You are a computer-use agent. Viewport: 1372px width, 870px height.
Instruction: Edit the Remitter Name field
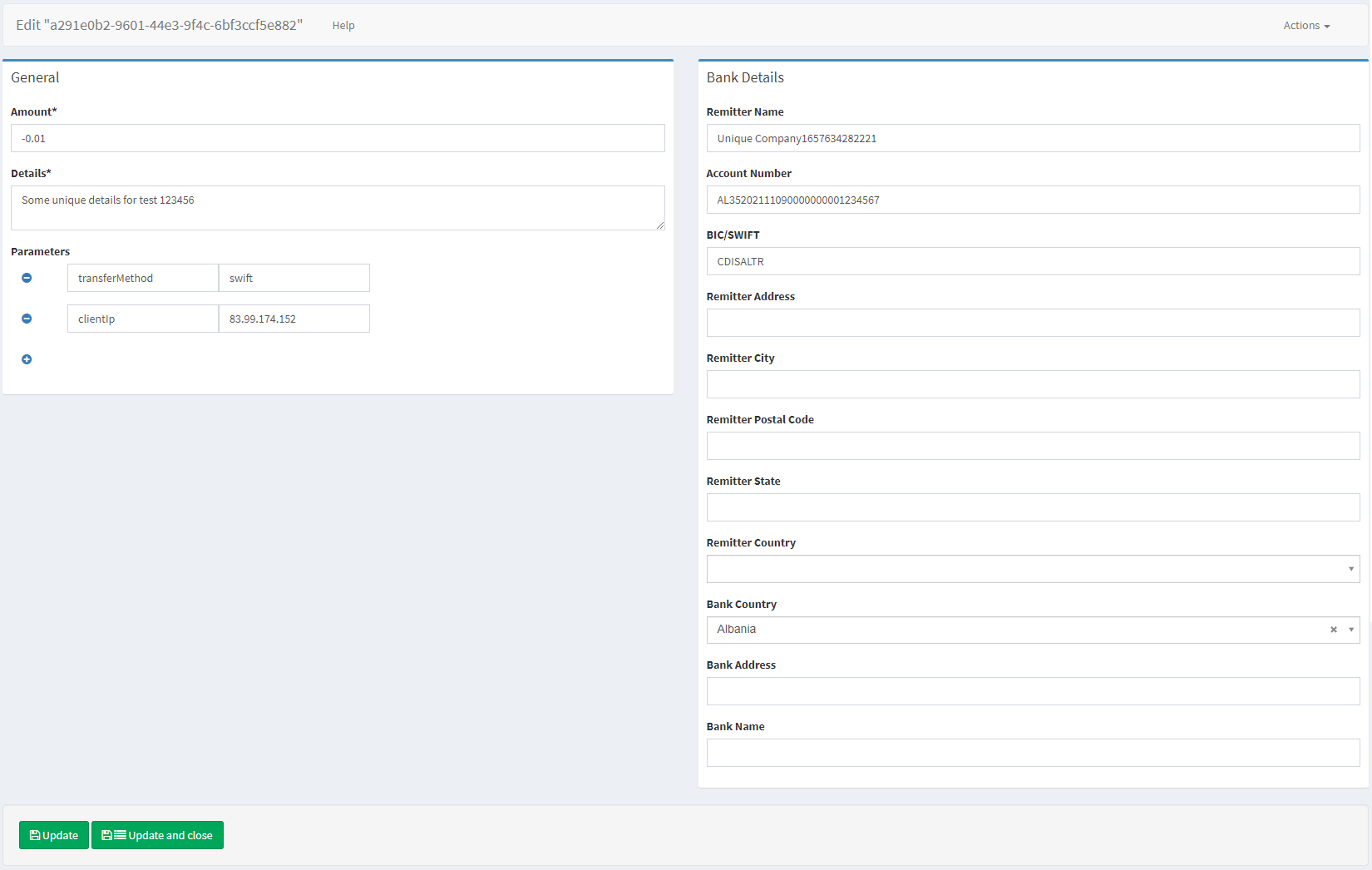pos(1032,138)
